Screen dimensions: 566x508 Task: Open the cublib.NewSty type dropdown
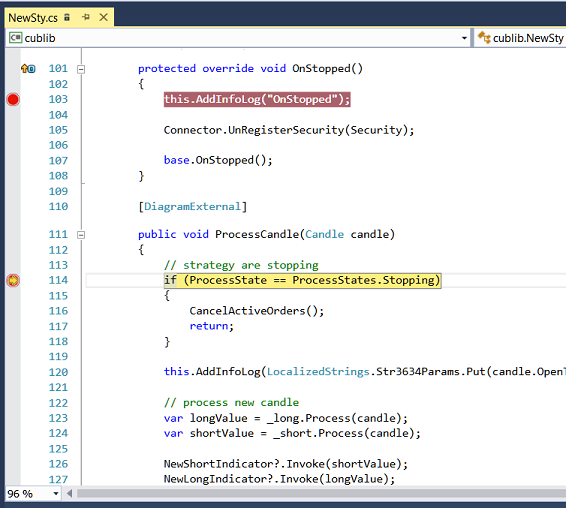(x=520, y=38)
